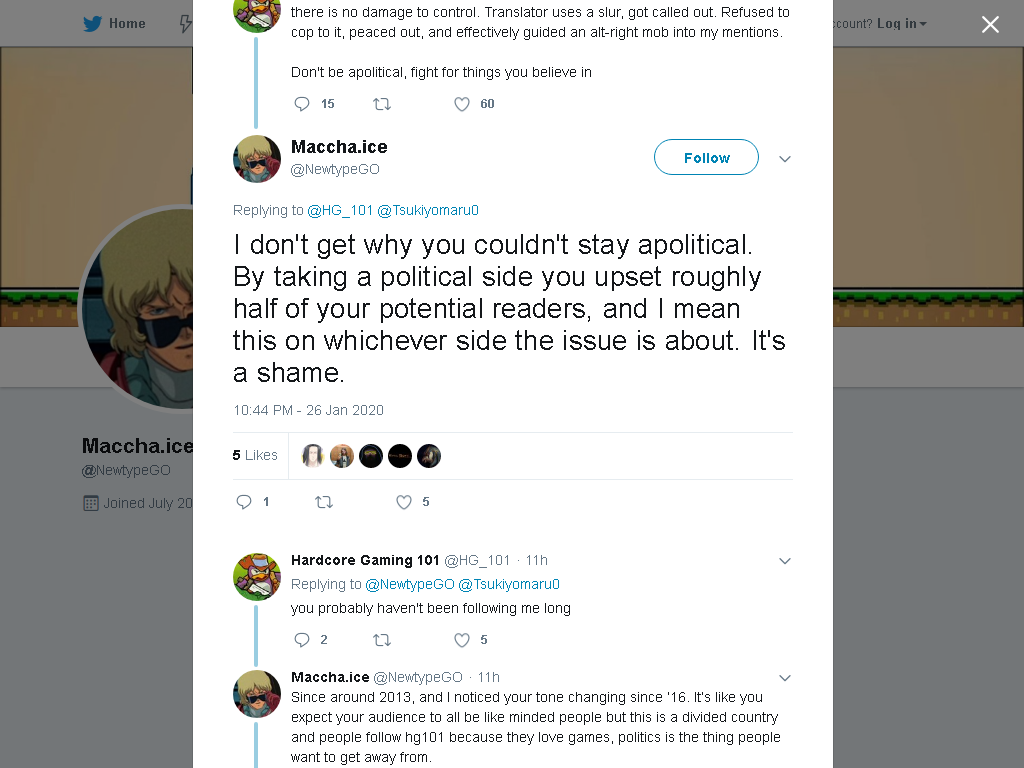Click the Twitter bird Home icon
This screenshot has width=1024, height=768.
(x=93, y=24)
